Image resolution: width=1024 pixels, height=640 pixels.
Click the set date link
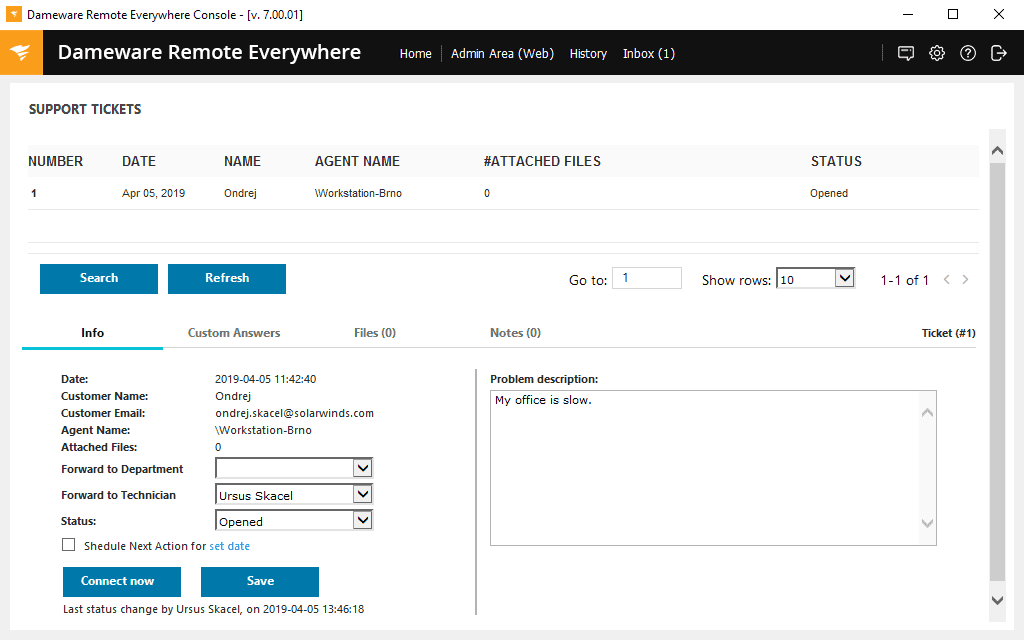[x=229, y=546]
